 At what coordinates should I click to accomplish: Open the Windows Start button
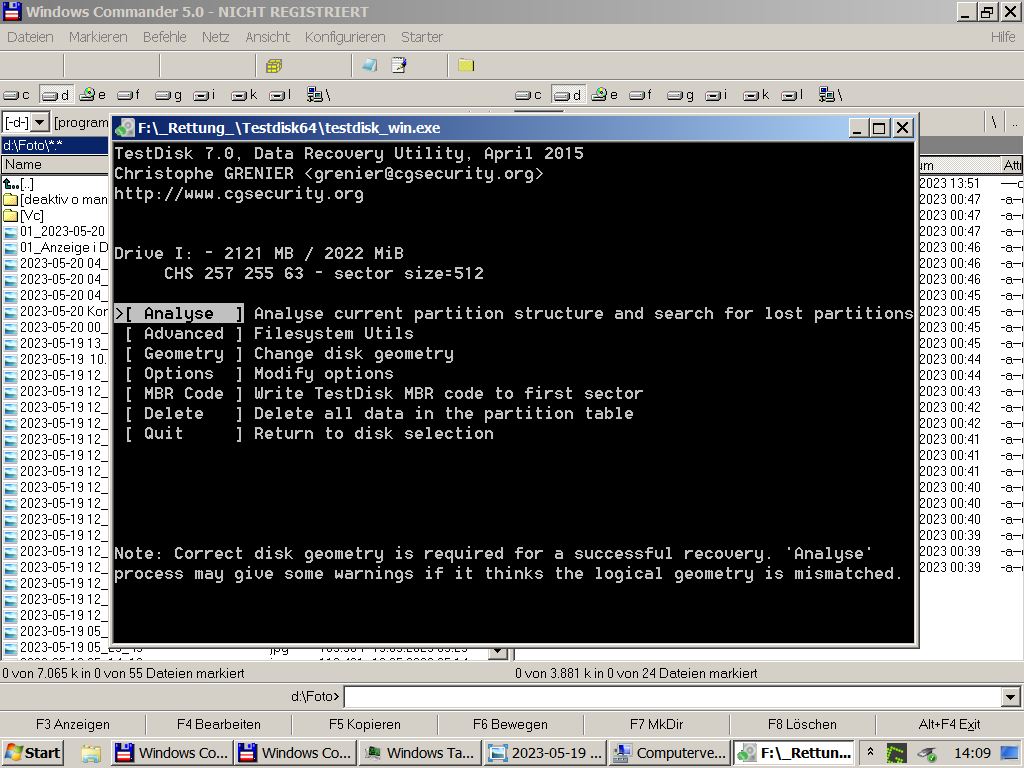pos(33,752)
